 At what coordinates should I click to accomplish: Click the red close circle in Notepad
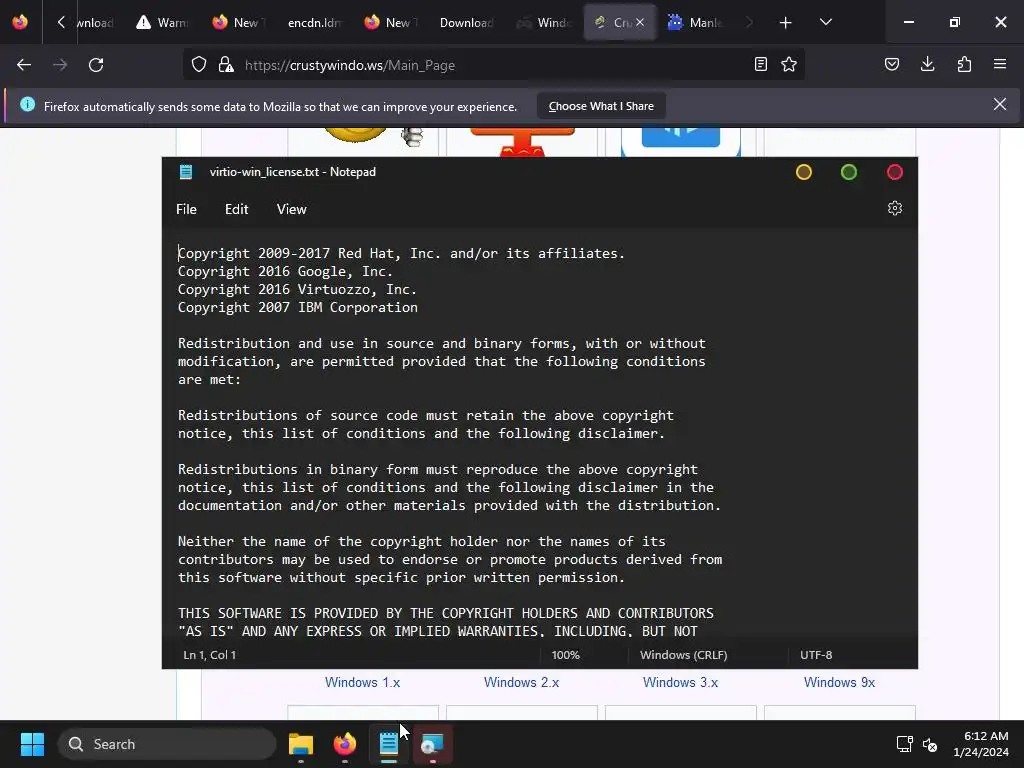click(x=895, y=172)
